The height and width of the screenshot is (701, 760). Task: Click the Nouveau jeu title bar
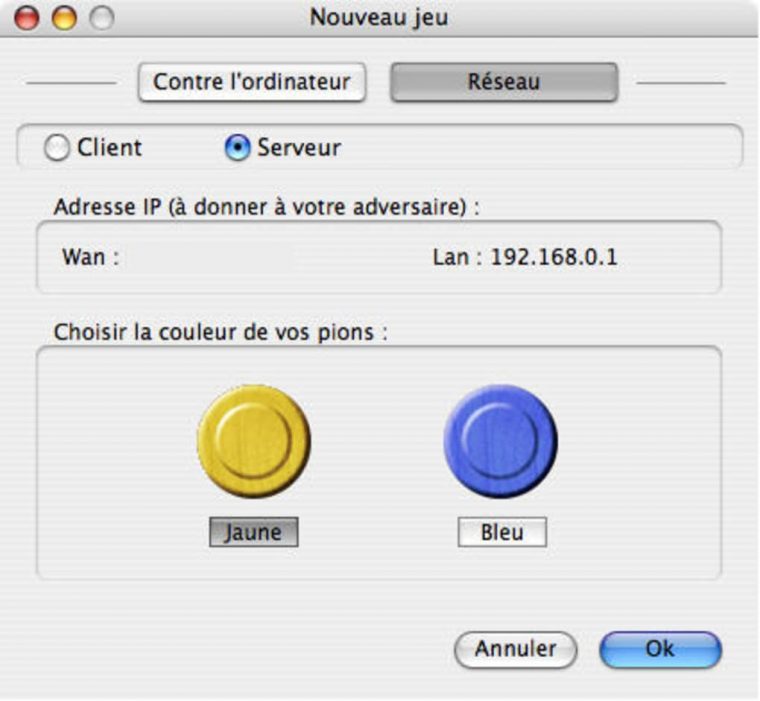(x=379, y=18)
